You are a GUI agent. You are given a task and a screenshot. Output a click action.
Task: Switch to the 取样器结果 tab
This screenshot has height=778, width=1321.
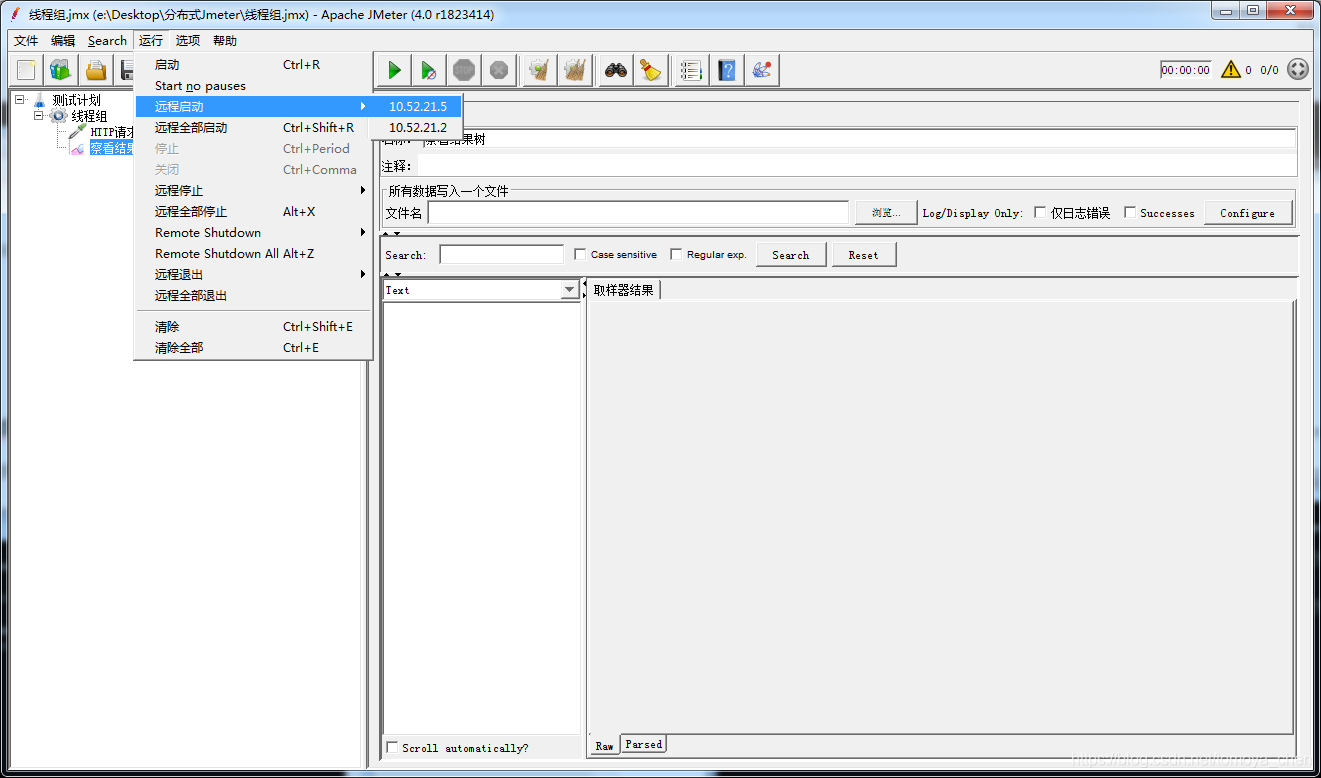coord(624,290)
